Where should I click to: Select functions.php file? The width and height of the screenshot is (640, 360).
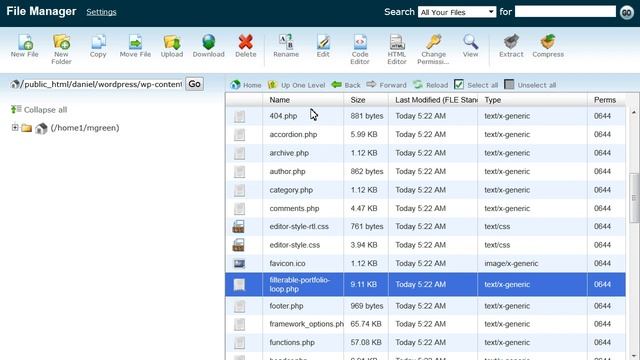(292, 342)
